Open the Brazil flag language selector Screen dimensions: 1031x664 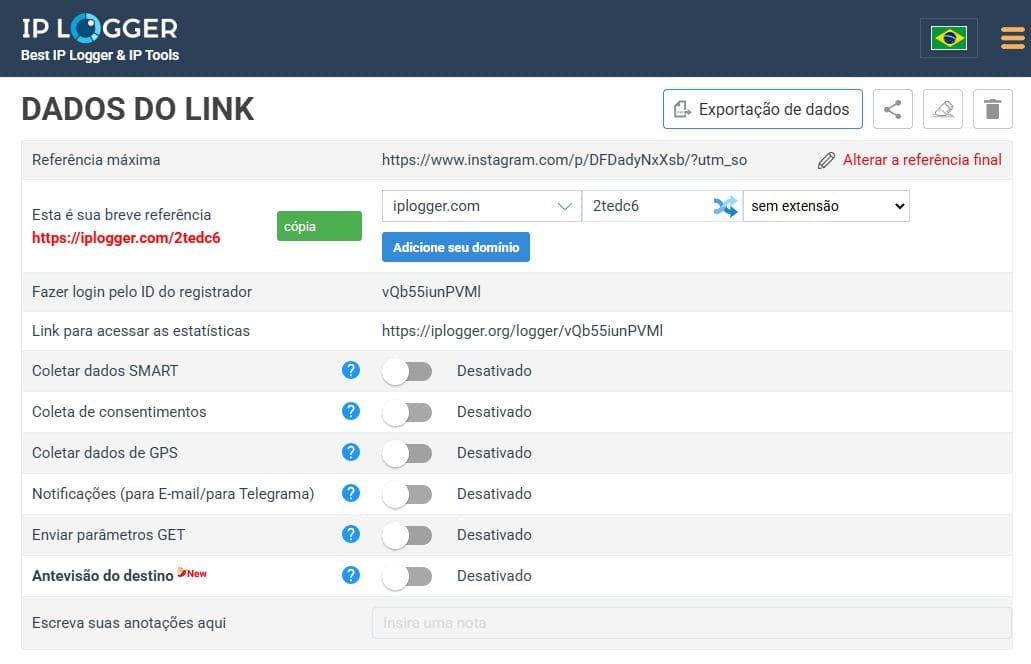948,38
